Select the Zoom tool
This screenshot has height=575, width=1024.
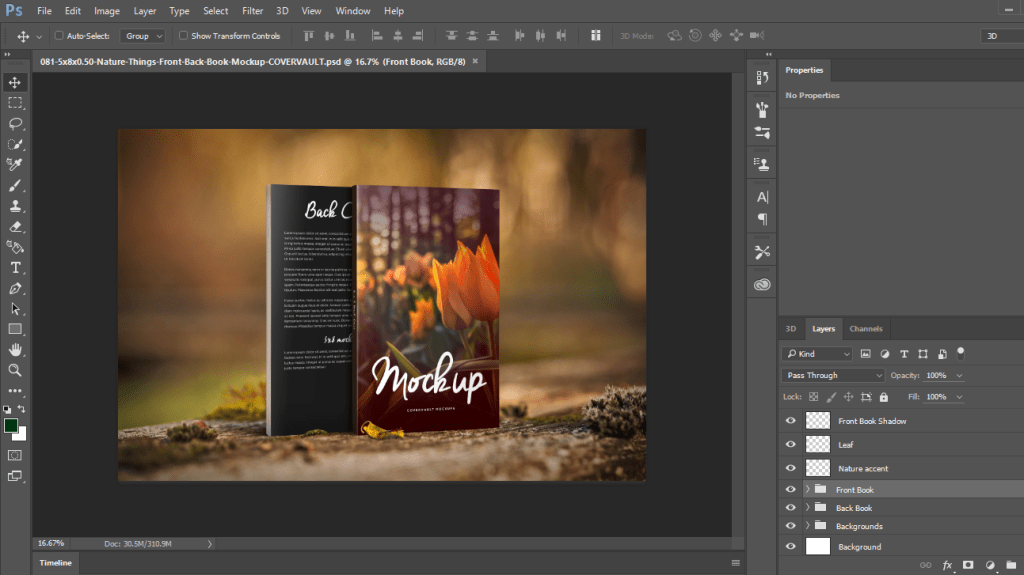pos(15,370)
